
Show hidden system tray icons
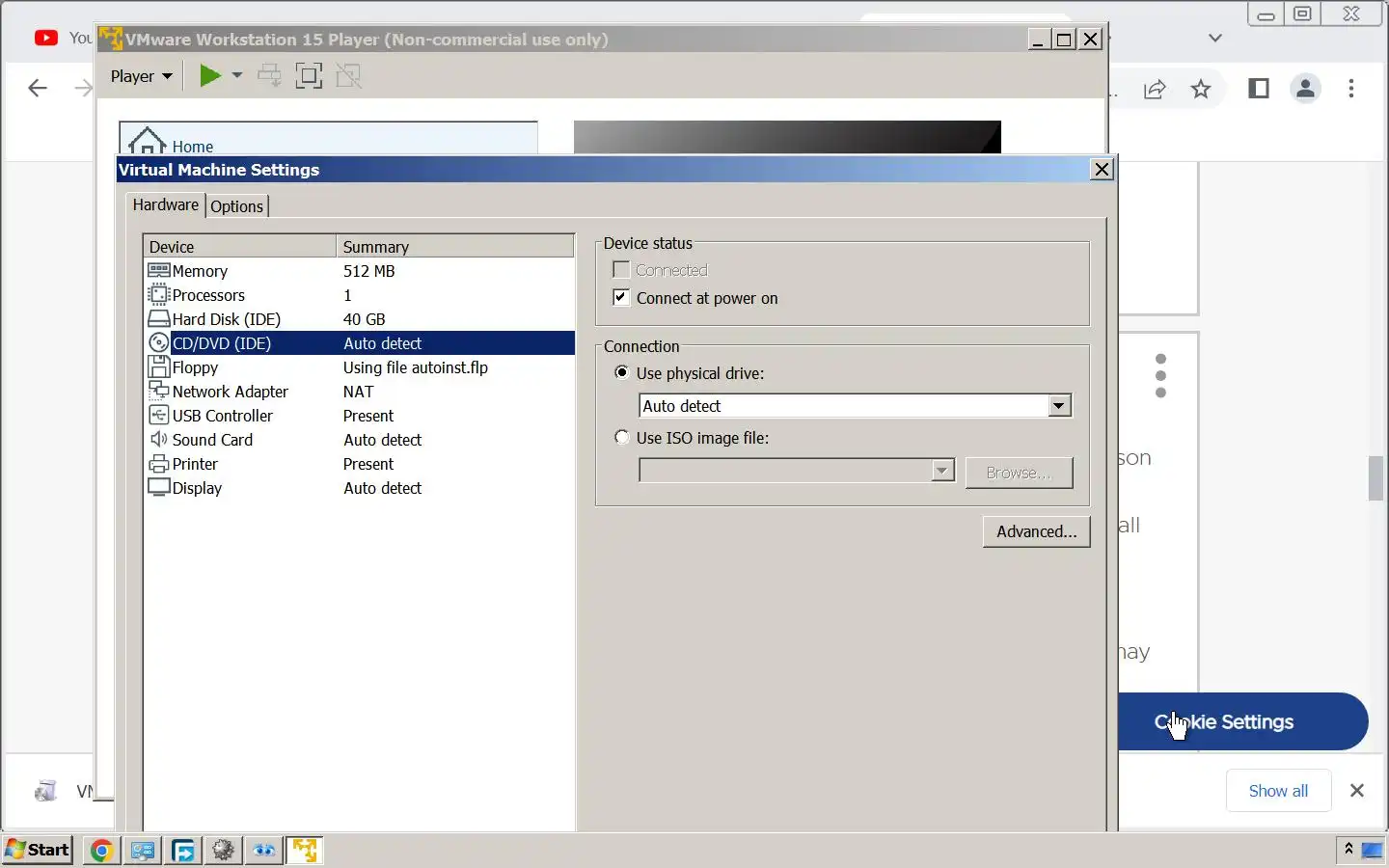[1348, 849]
